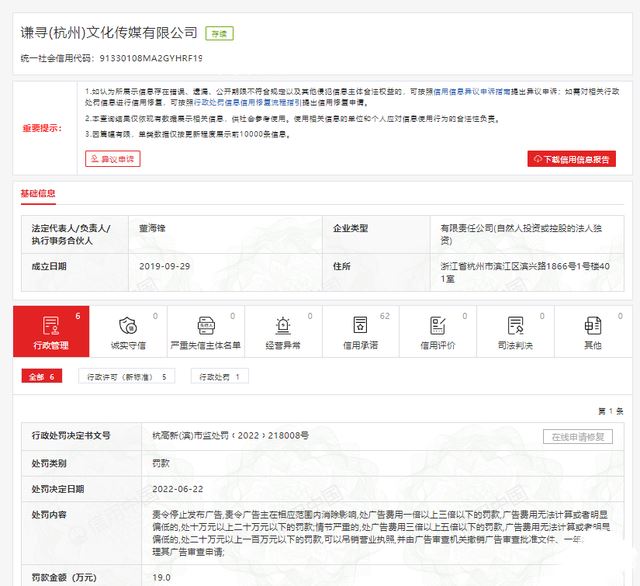Viewport: 640px width, 586px height.
Task: Click the fine amount value 19.0
Action: tap(162, 577)
